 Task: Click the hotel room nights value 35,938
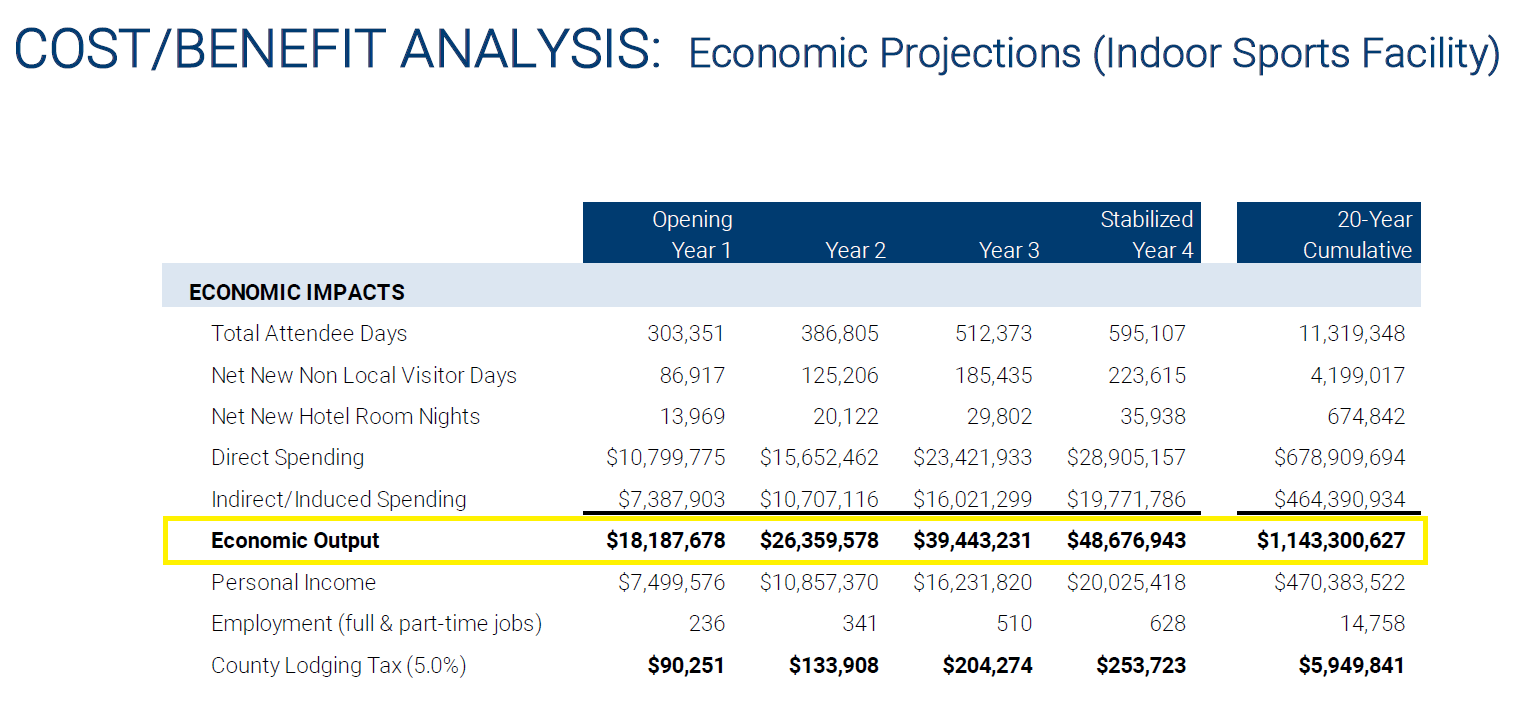tap(1153, 416)
